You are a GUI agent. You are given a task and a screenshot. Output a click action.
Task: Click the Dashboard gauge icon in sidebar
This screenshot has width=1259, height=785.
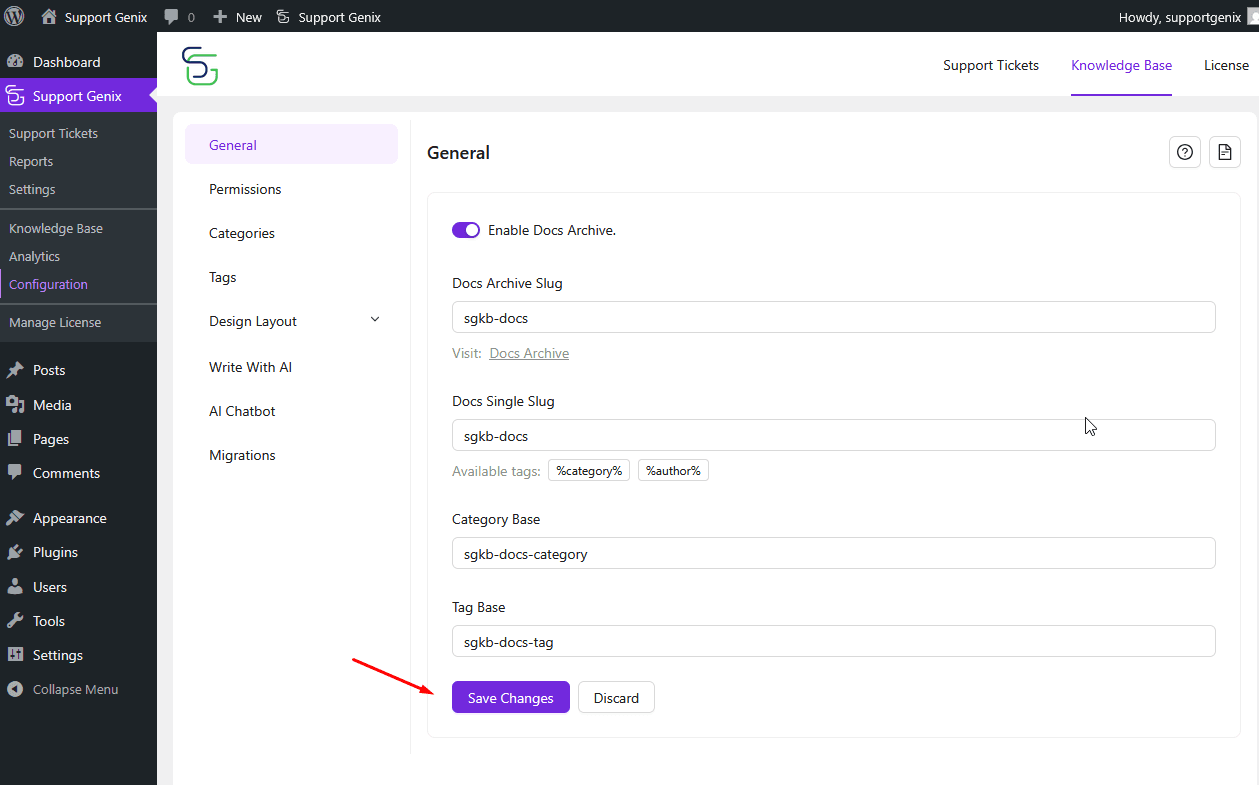[15, 62]
